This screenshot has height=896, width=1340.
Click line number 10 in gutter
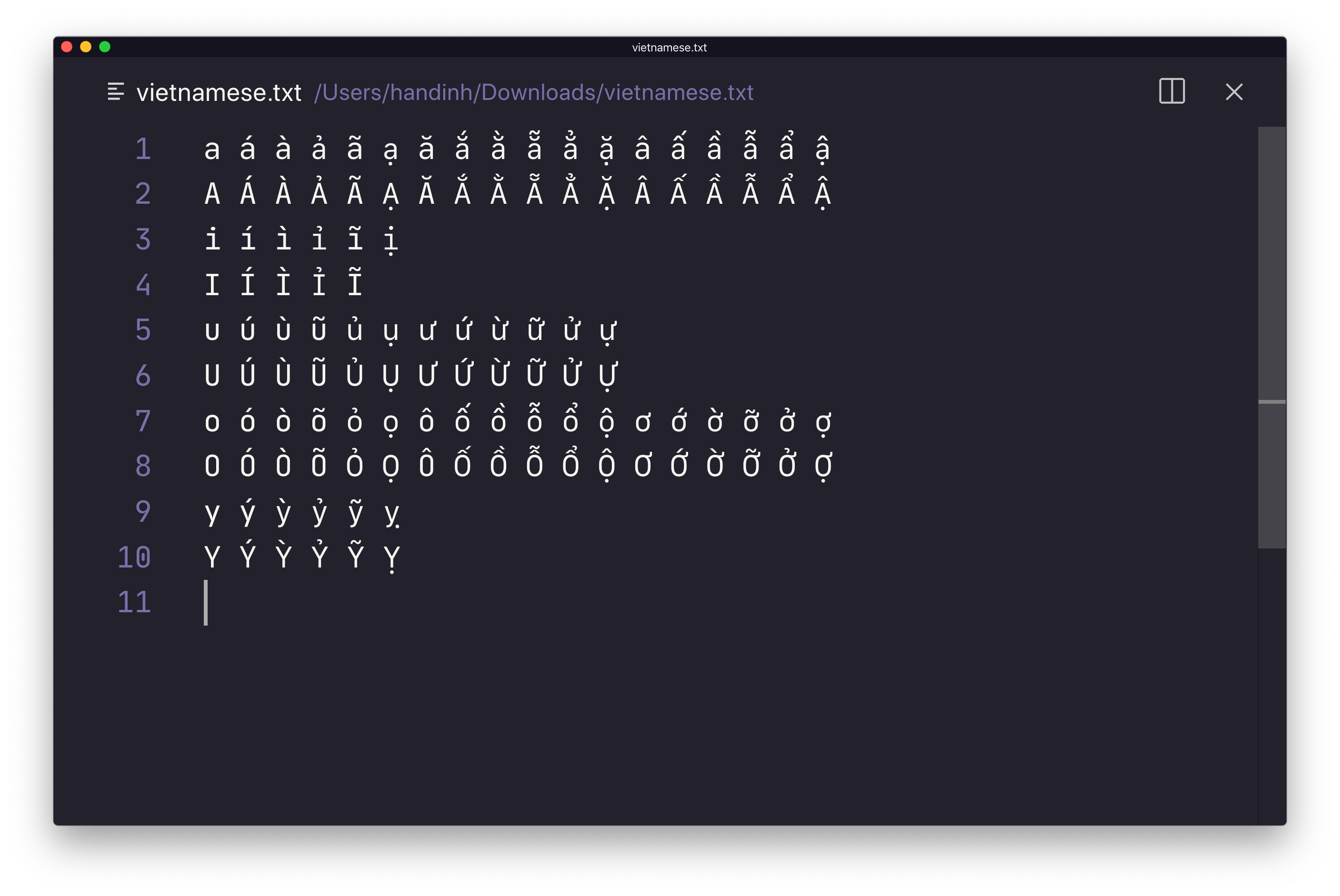point(134,557)
